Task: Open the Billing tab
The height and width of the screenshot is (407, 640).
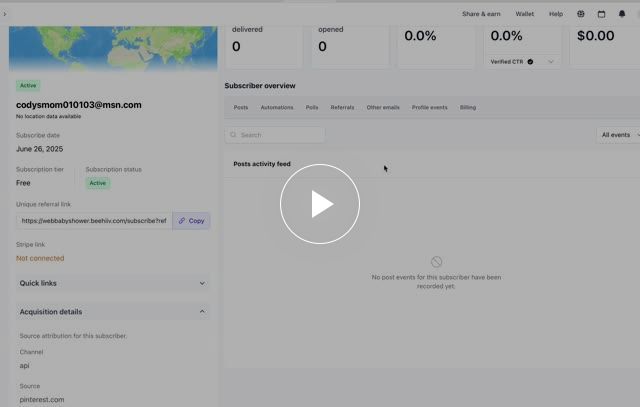Action: (x=468, y=107)
